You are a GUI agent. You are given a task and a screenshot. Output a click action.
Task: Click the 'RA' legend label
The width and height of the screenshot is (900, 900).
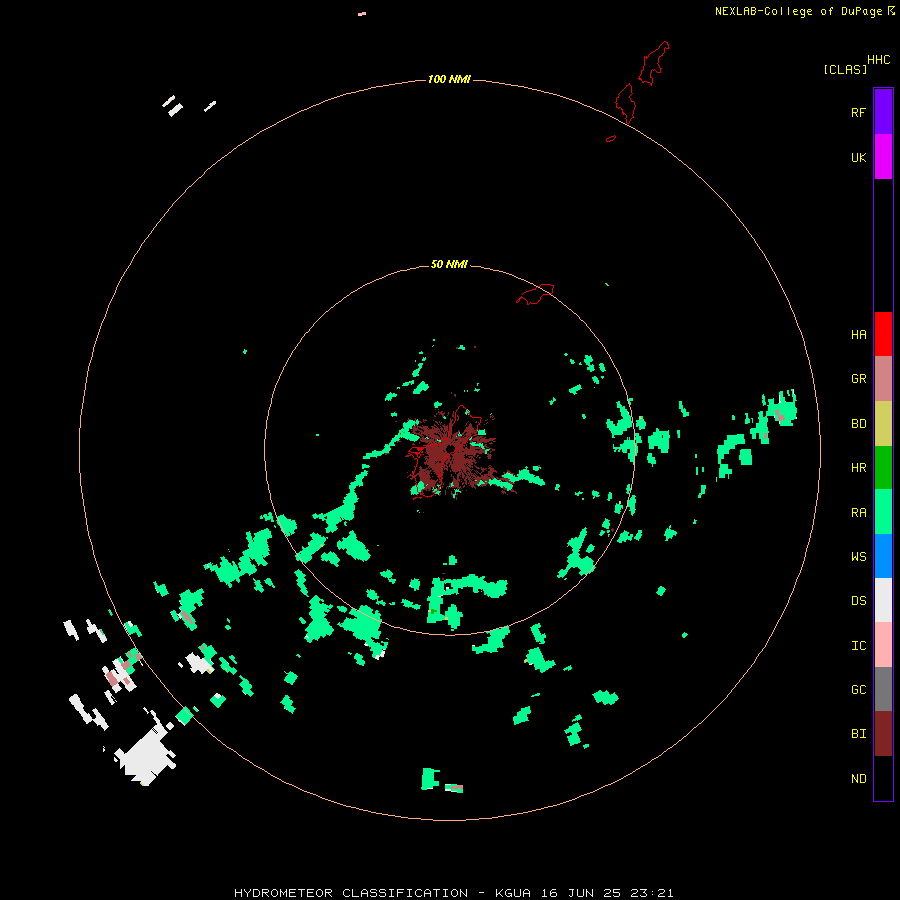coord(858,513)
